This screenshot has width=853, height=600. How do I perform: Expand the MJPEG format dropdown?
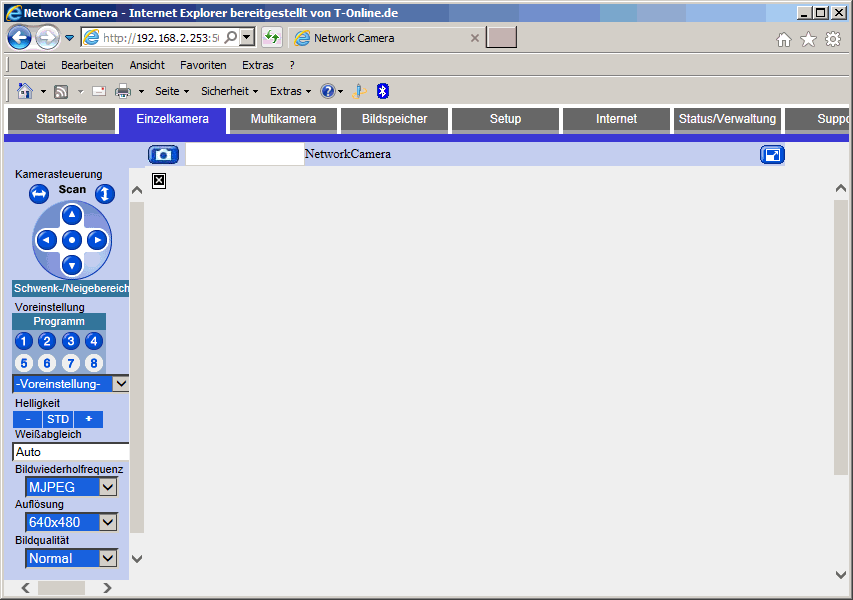[x=108, y=487]
